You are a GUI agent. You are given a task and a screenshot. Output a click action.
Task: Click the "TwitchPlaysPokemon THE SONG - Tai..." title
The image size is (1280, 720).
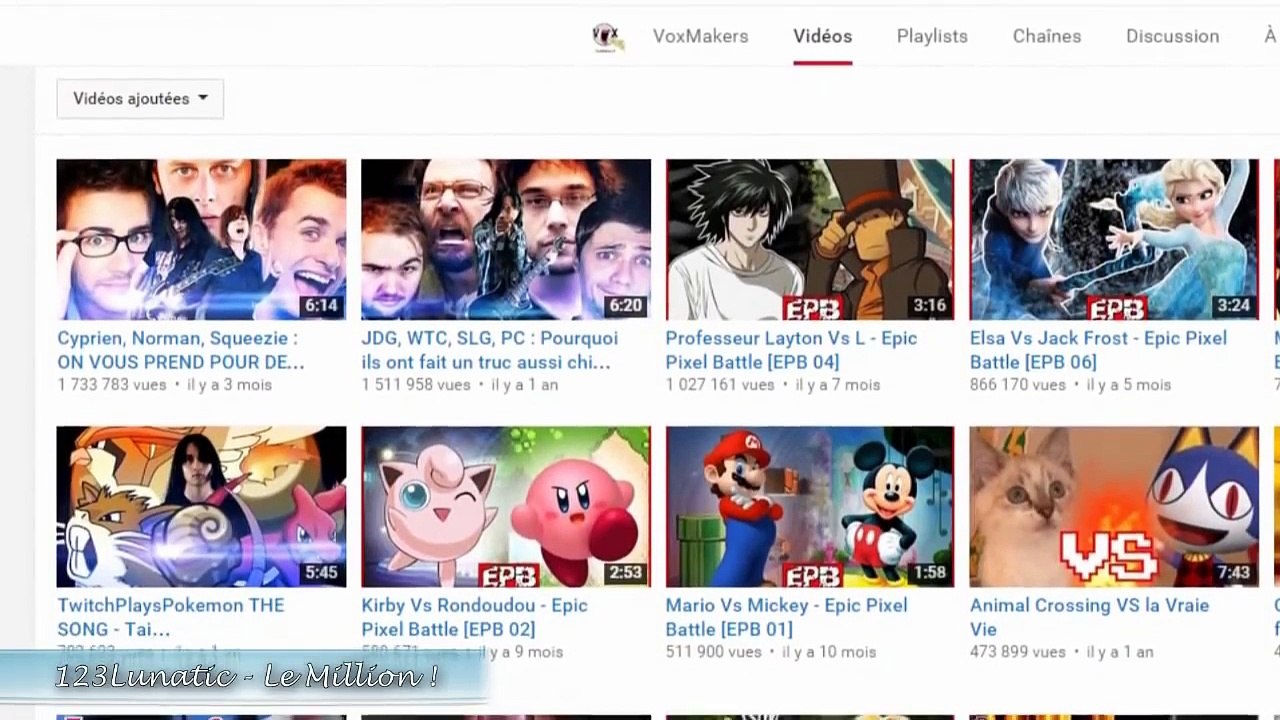coord(171,617)
